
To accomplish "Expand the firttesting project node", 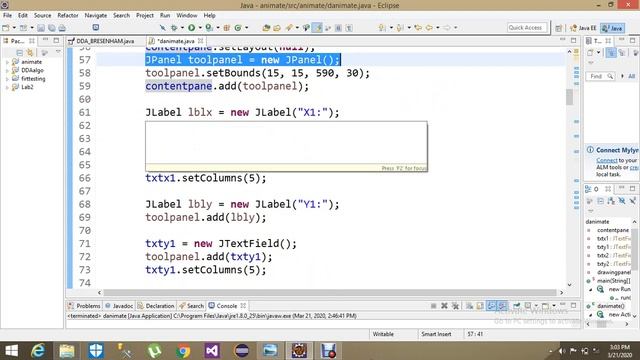I will [7, 79].
